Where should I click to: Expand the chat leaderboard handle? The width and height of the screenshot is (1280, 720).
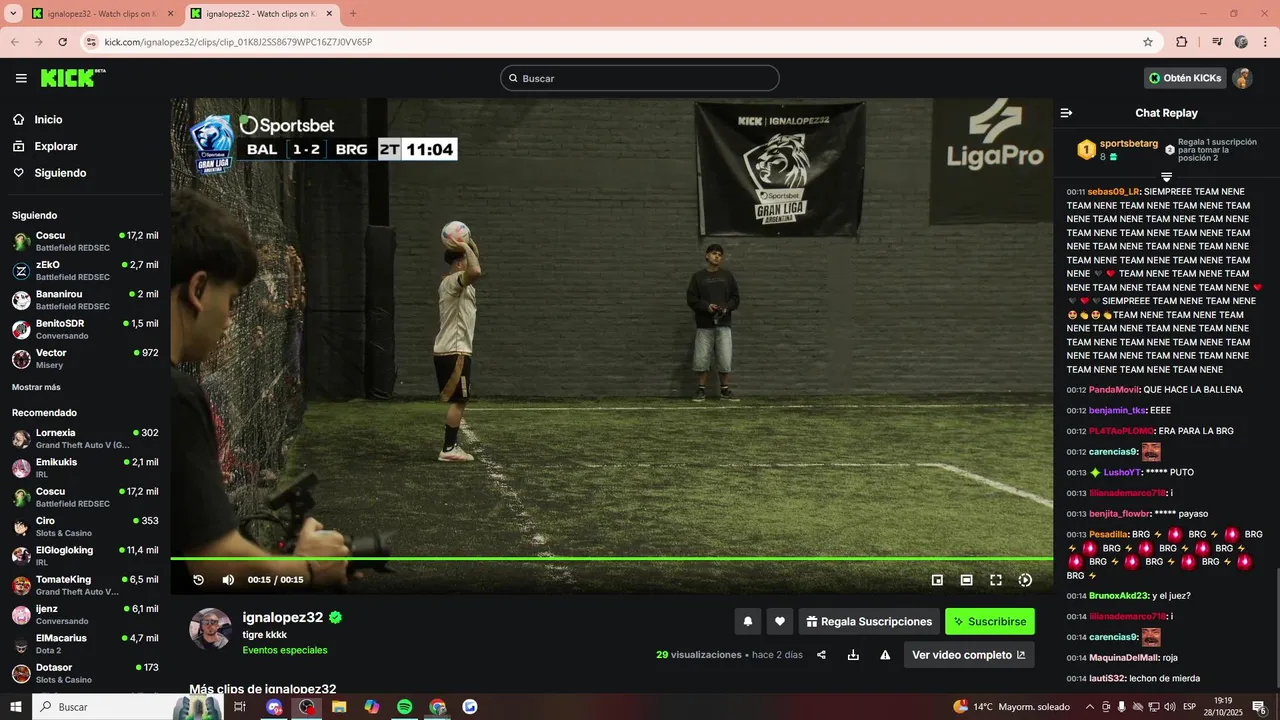[1166, 177]
